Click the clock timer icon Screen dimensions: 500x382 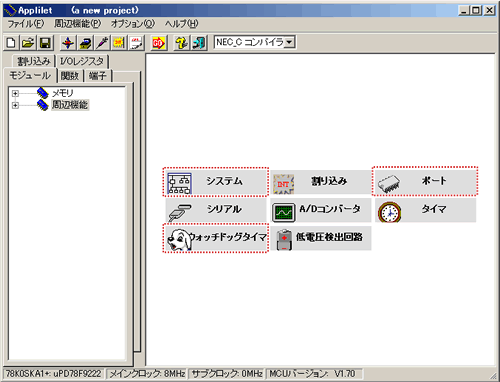389,212
